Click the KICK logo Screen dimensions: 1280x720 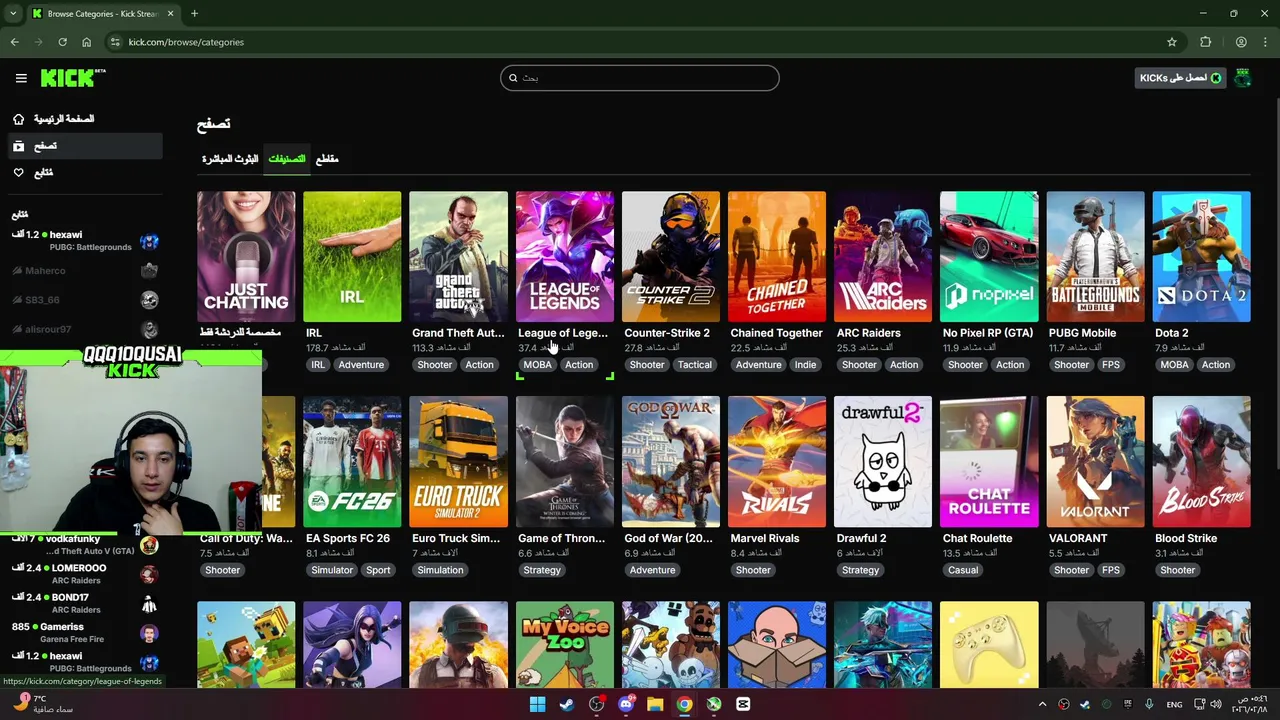(x=73, y=78)
